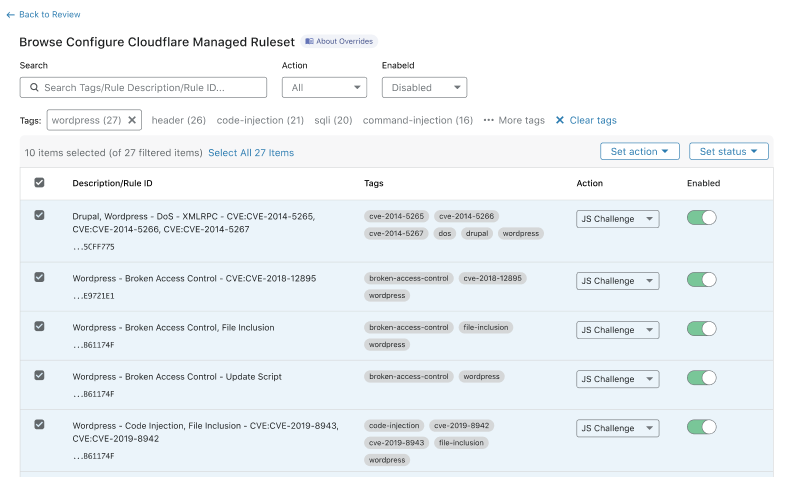Click Select All 27 Items link

[x=251, y=153]
